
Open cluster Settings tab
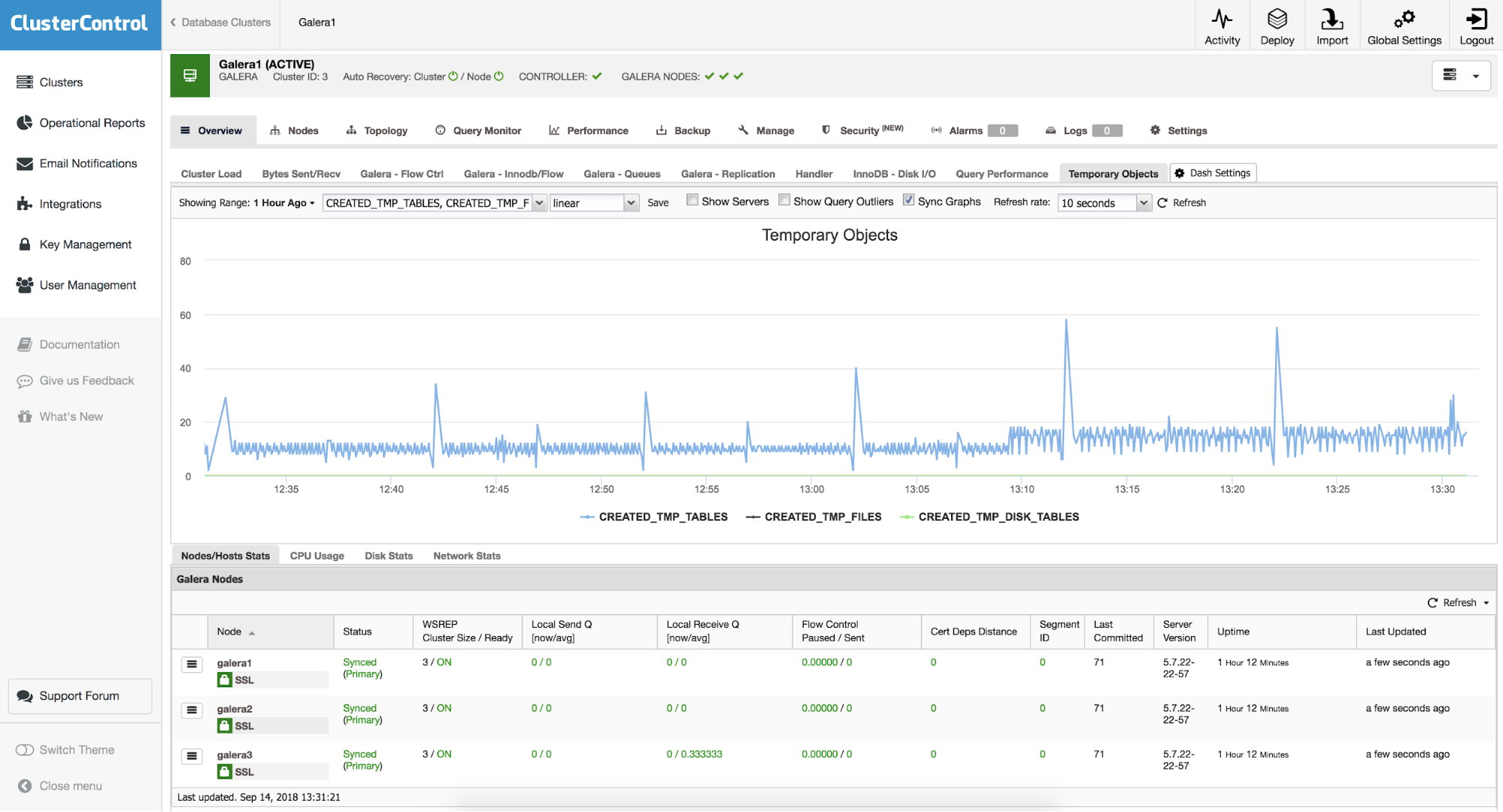click(x=1178, y=130)
